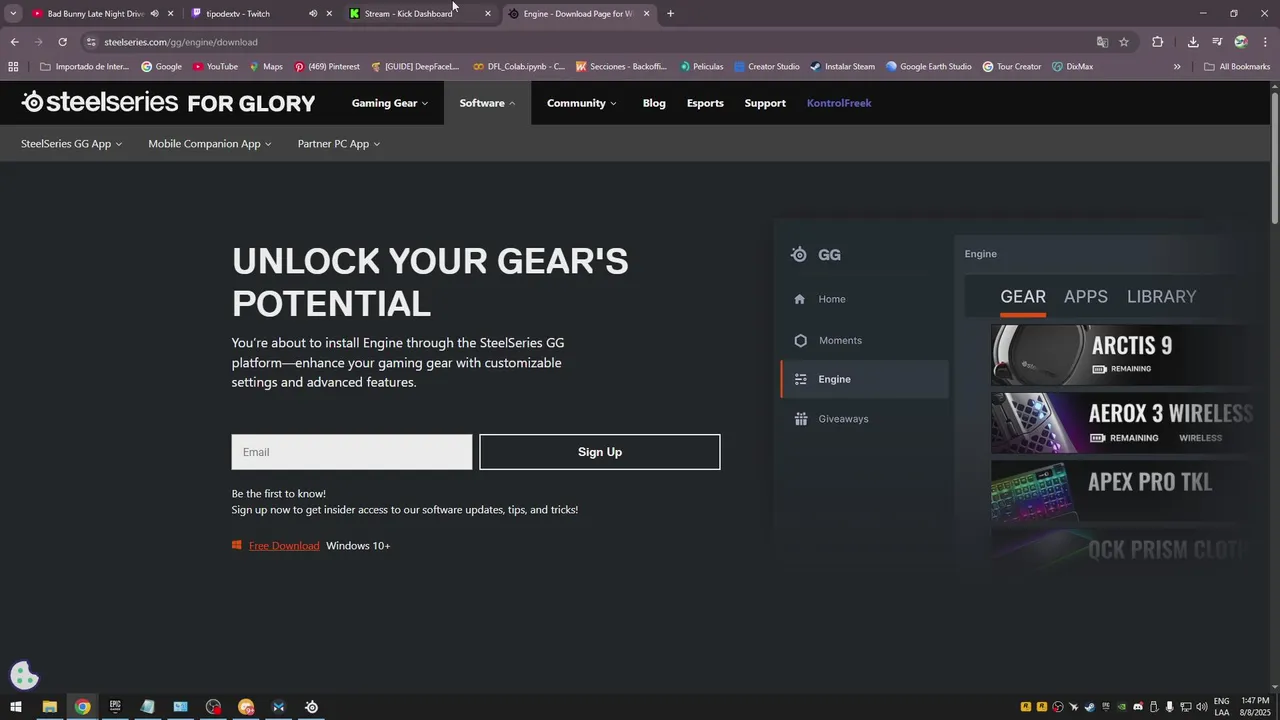Switch to the Stream Kick Dashboard tab
The image size is (1280, 720).
pyautogui.click(x=410, y=14)
